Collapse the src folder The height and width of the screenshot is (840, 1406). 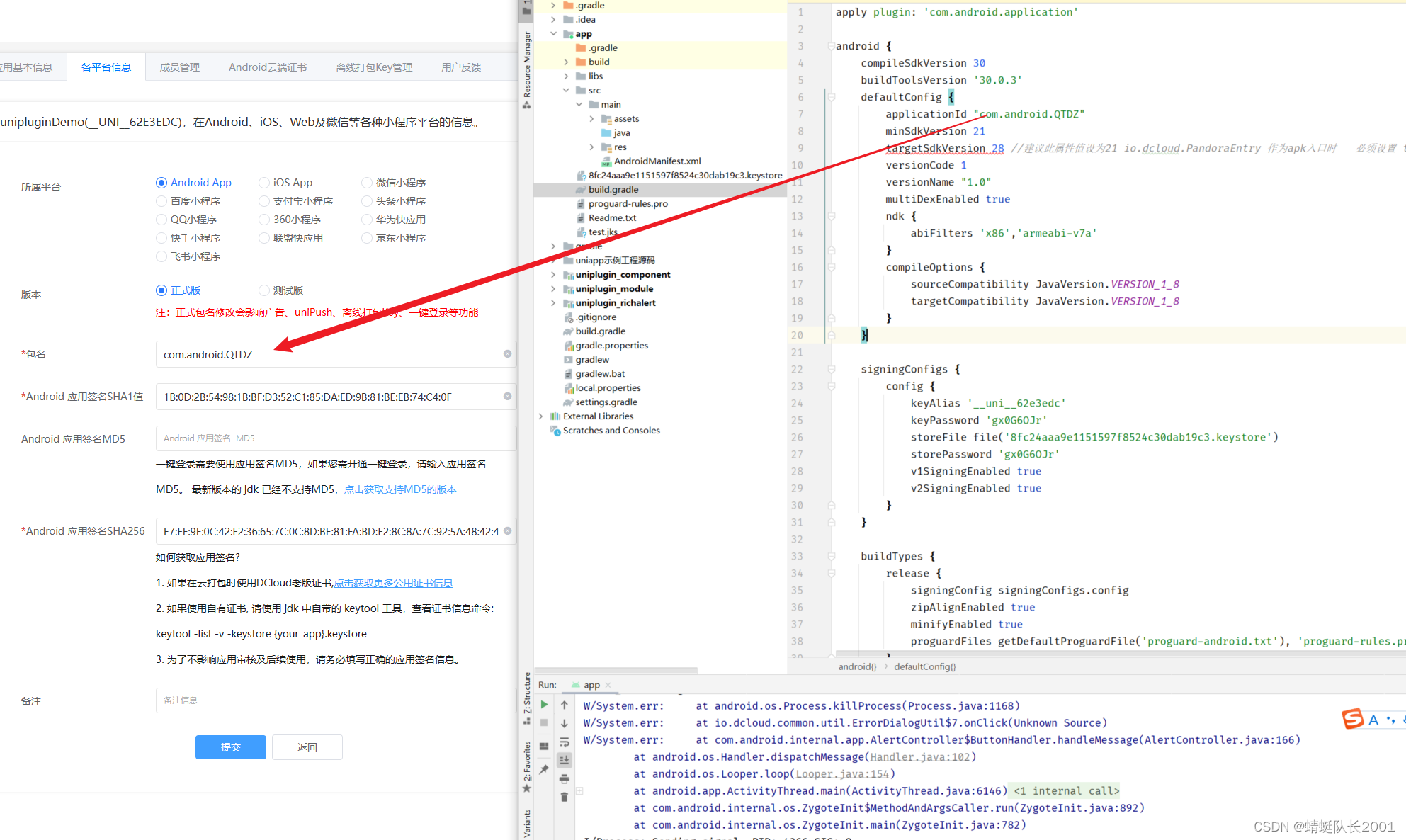coord(566,90)
